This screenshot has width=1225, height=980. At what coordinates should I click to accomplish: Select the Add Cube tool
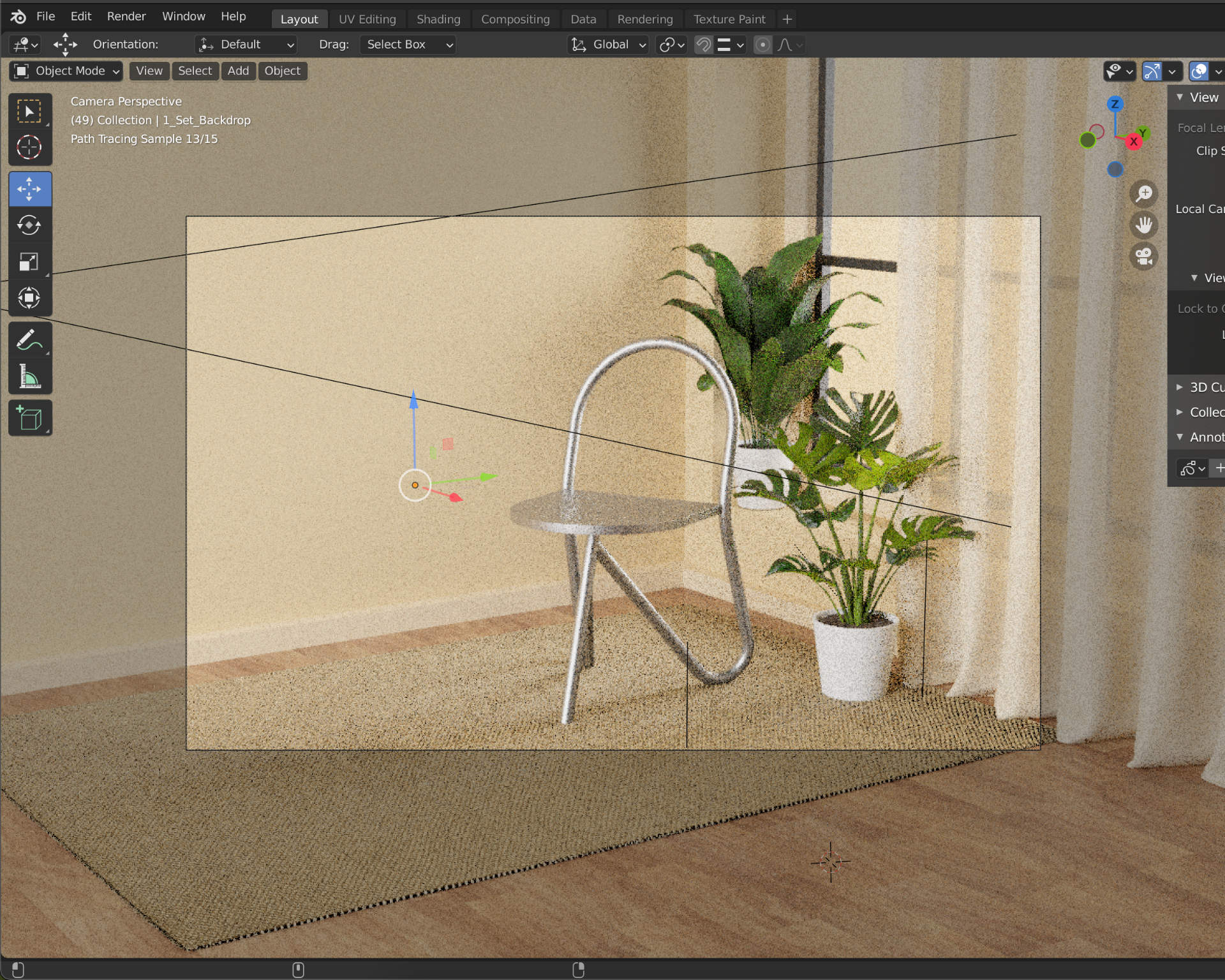tap(29, 419)
